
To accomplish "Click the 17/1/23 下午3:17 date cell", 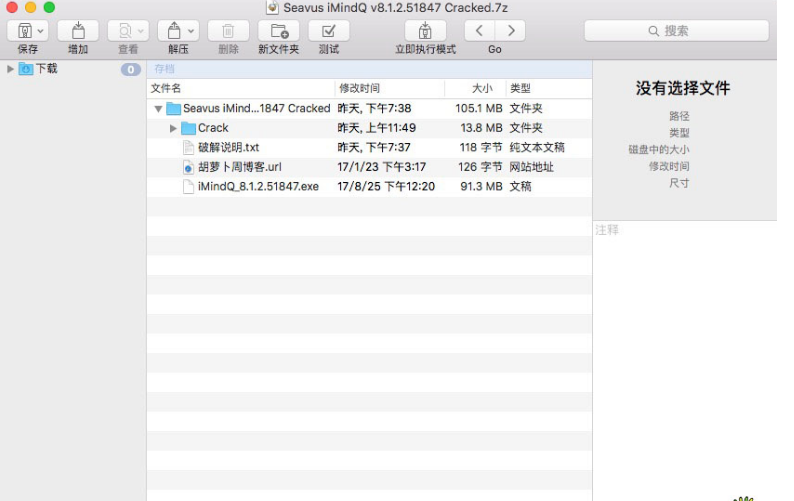I will [382, 167].
